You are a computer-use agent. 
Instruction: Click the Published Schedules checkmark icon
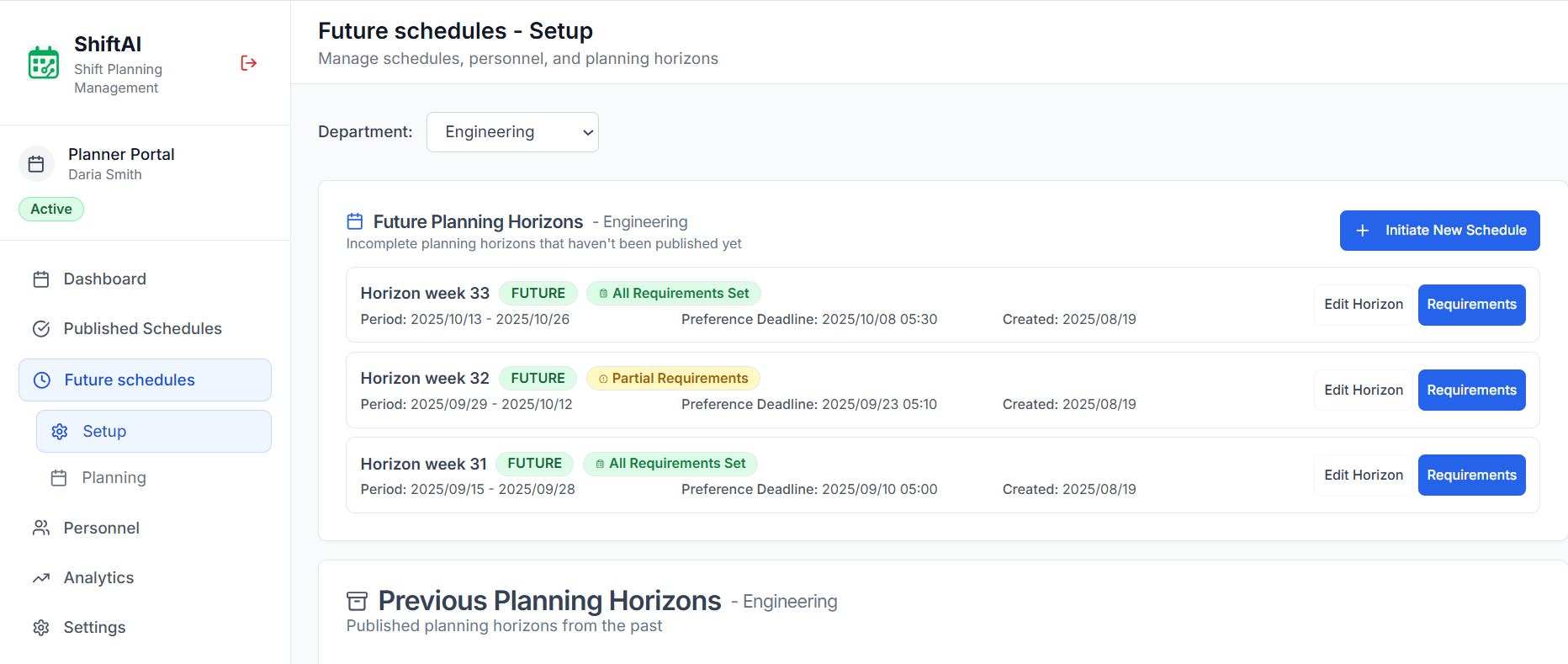tap(41, 329)
